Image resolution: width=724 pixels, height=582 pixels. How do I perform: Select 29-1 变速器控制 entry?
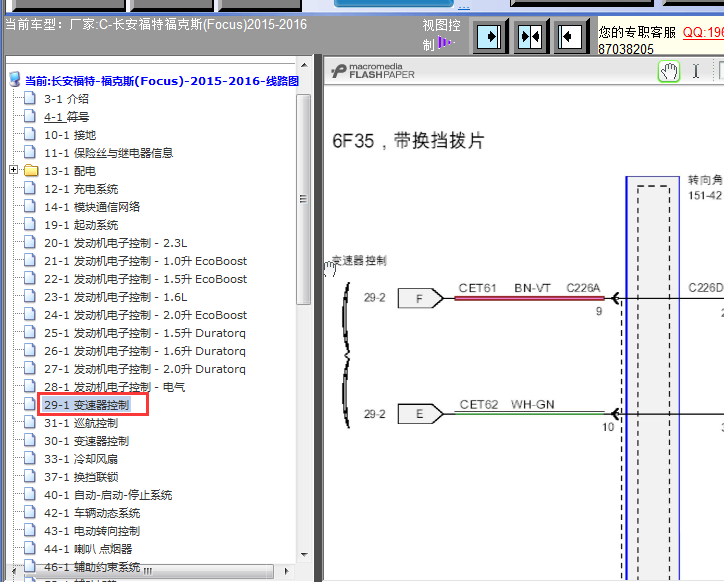click(86, 405)
